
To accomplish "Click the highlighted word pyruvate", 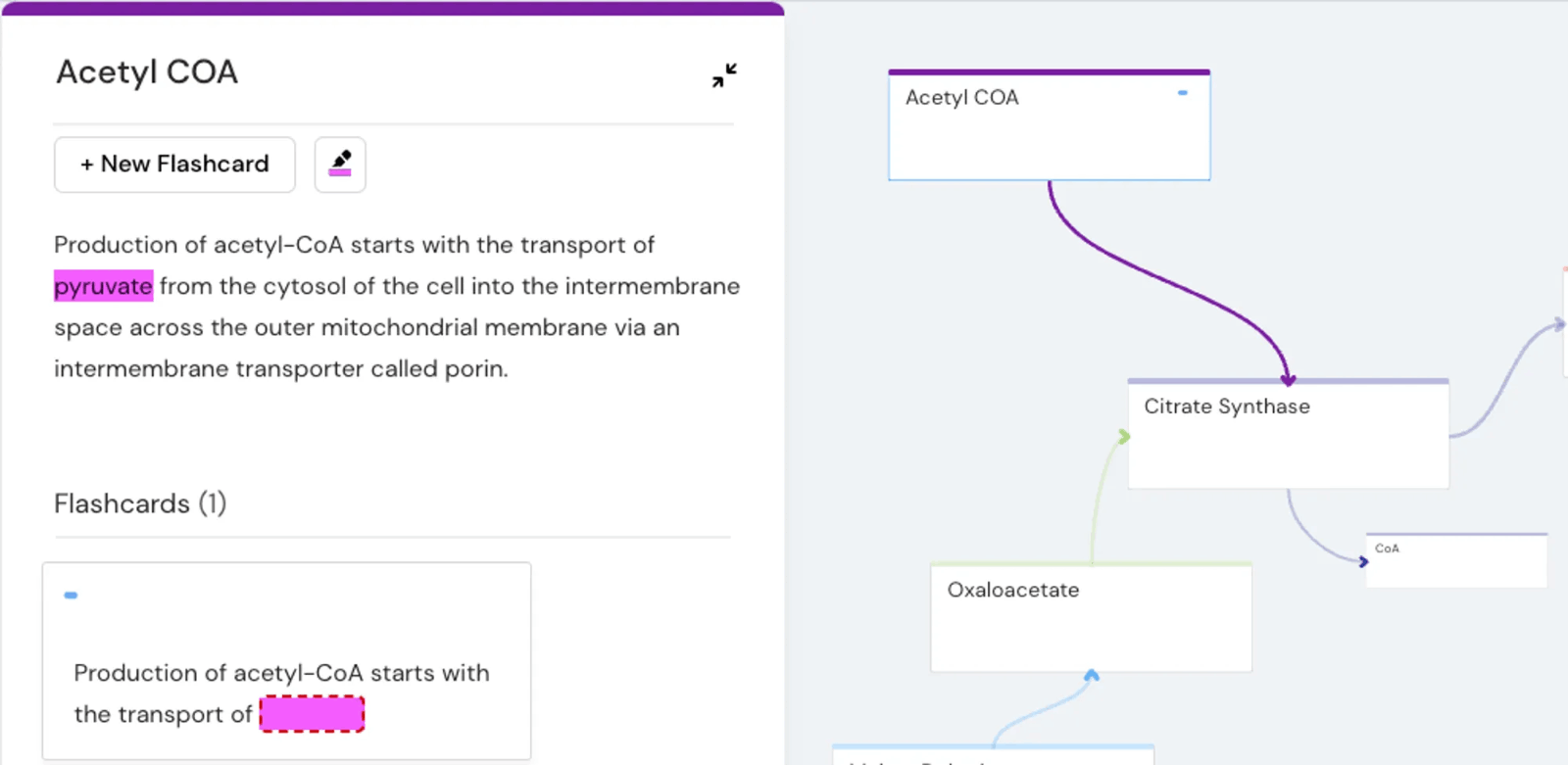I will coord(103,286).
